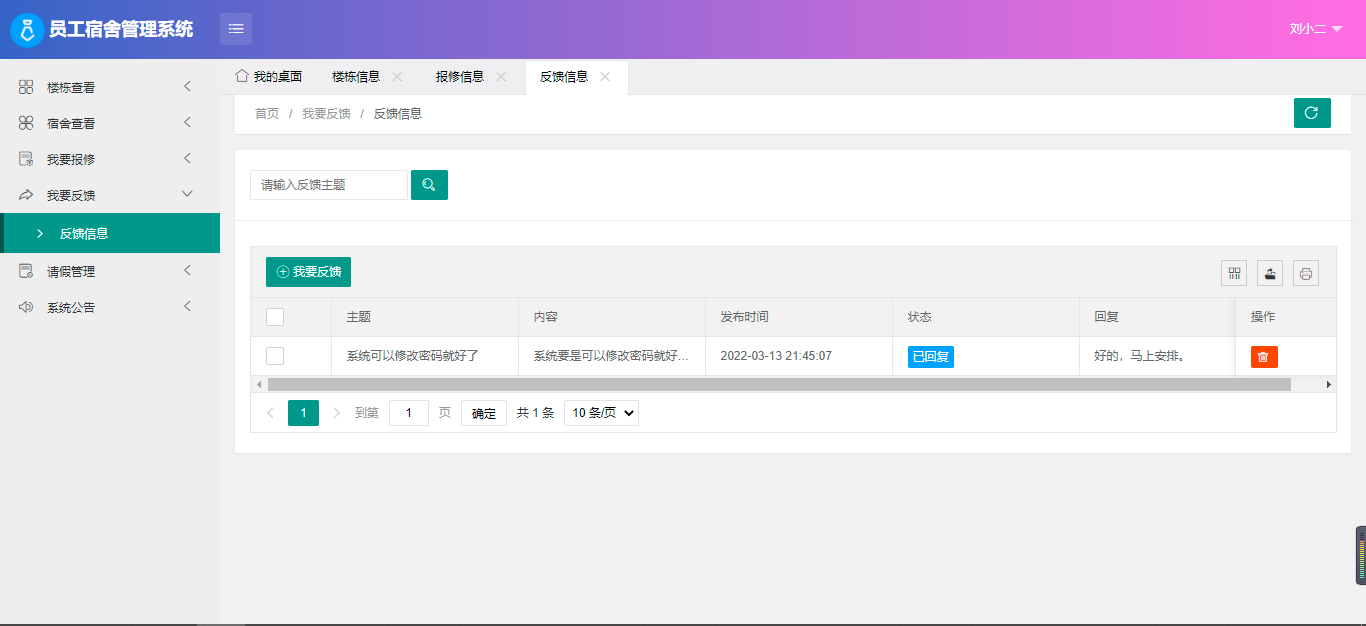Switch to the 楼栋信息 tab
Image resolution: width=1366 pixels, height=626 pixels.
click(x=356, y=77)
